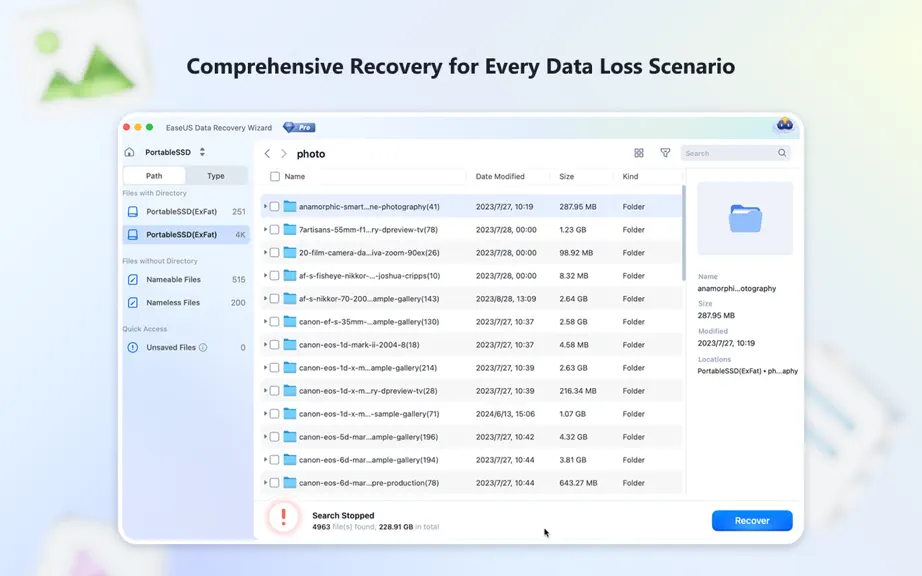Switch to the Type tab
The image size is (922, 576).
(x=216, y=176)
